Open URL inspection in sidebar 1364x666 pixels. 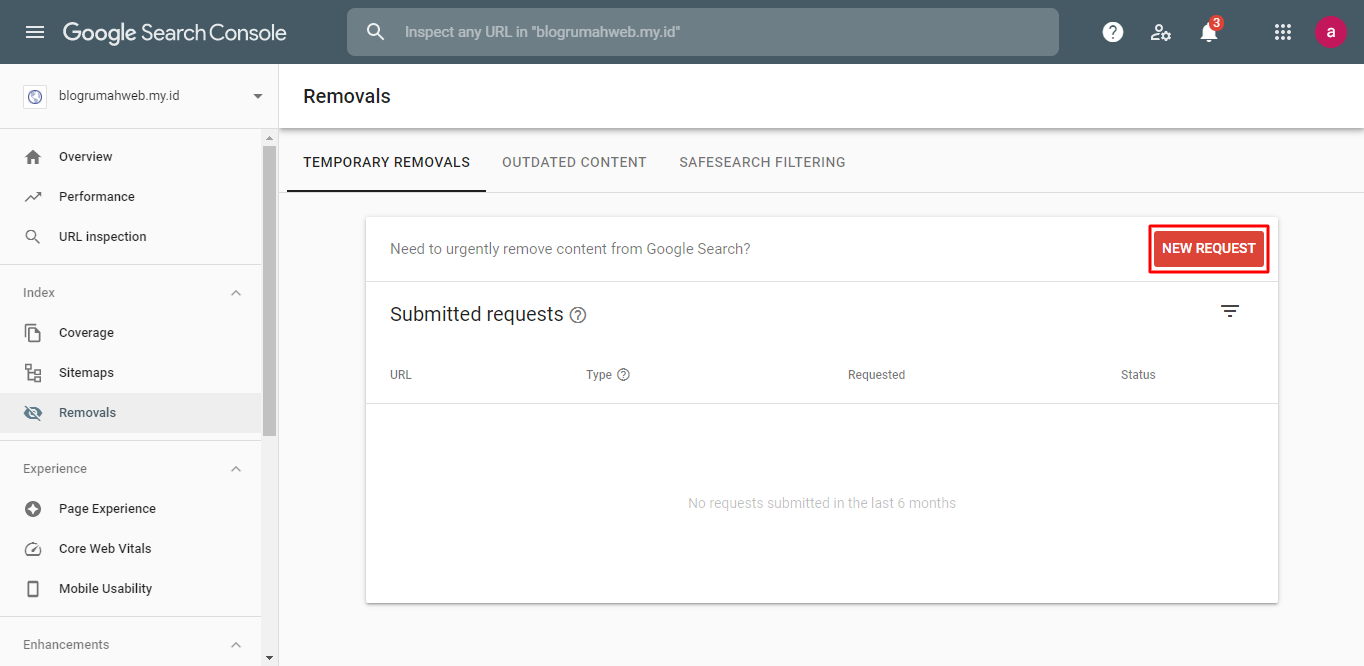(x=131, y=237)
